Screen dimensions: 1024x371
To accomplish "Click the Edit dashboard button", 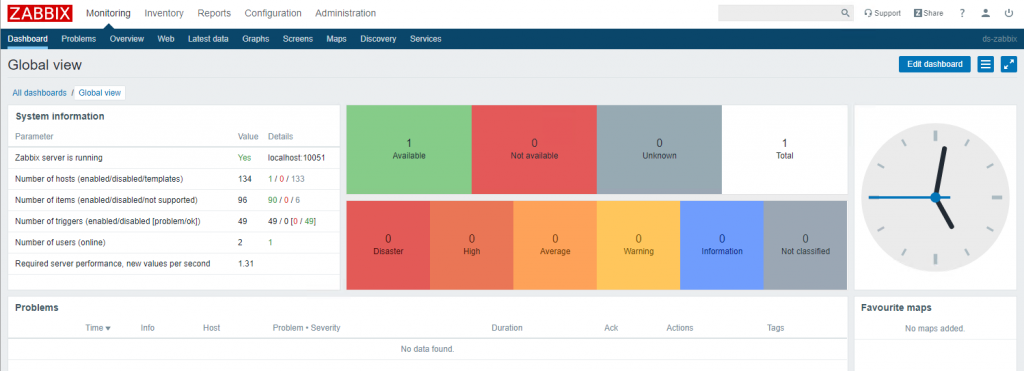I will pyautogui.click(x=935, y=64).
